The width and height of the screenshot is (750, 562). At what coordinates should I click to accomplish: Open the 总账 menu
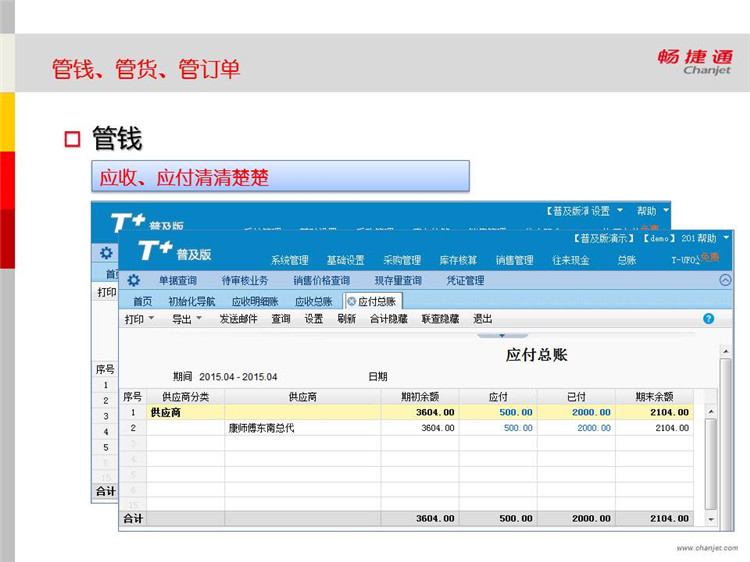(627, 260)
